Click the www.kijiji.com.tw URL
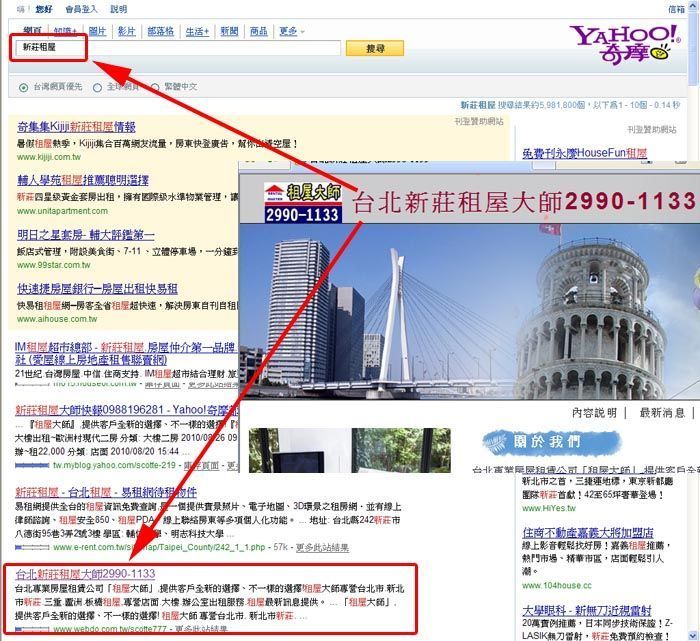Screen dimensions: 700x641 click(49, 157)
